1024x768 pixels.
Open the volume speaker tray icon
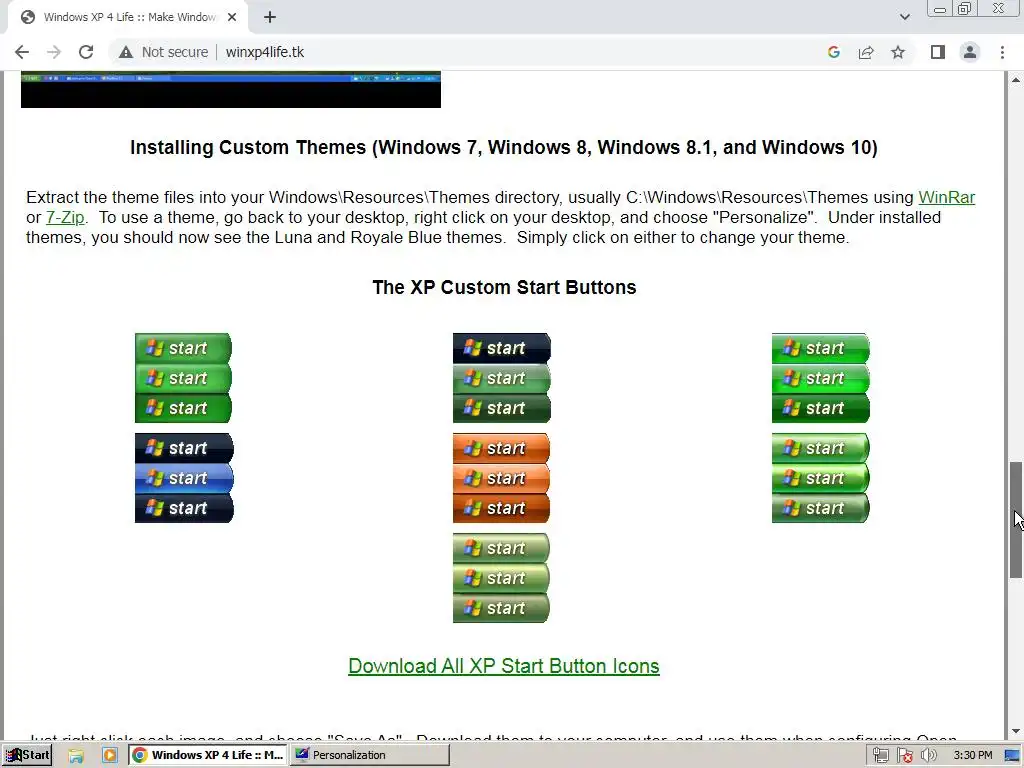[928, 756]
